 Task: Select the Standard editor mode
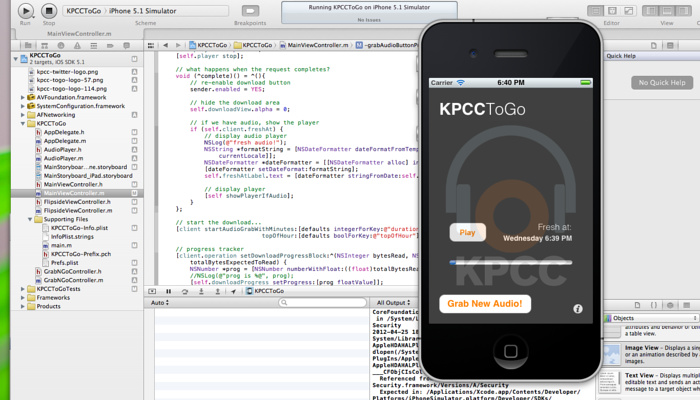(x=595, y=11)
